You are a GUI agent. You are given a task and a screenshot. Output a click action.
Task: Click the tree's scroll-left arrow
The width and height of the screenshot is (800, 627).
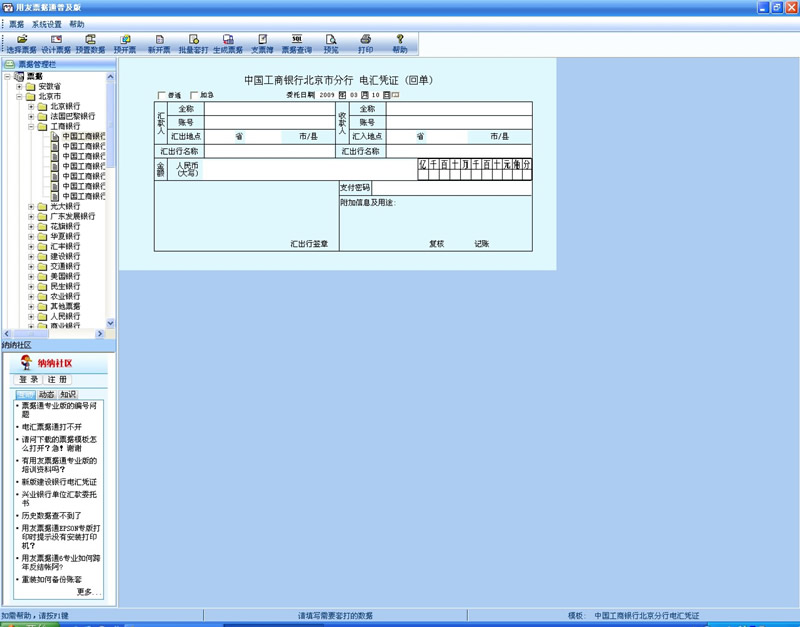tap(7, 334)
